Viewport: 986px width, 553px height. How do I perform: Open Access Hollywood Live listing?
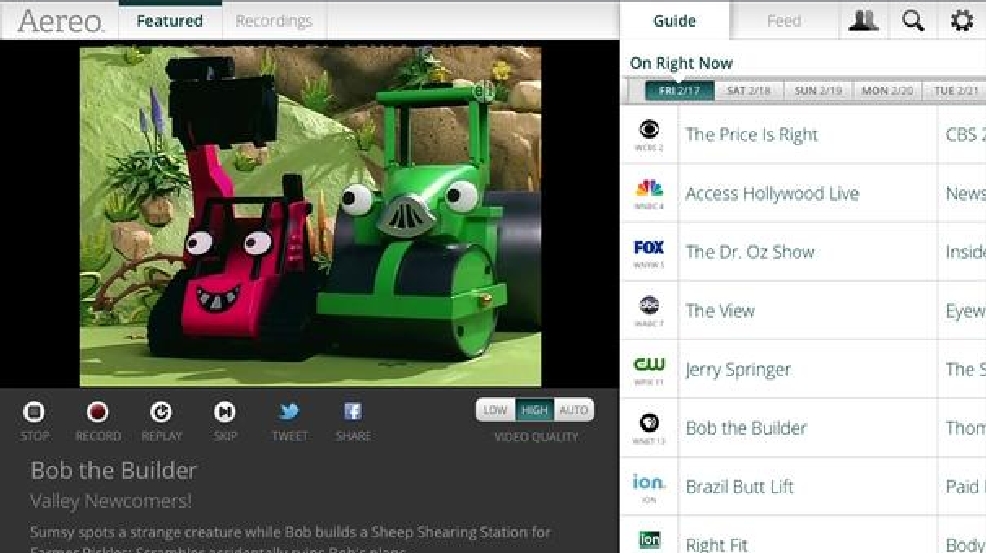coord(807,193)
